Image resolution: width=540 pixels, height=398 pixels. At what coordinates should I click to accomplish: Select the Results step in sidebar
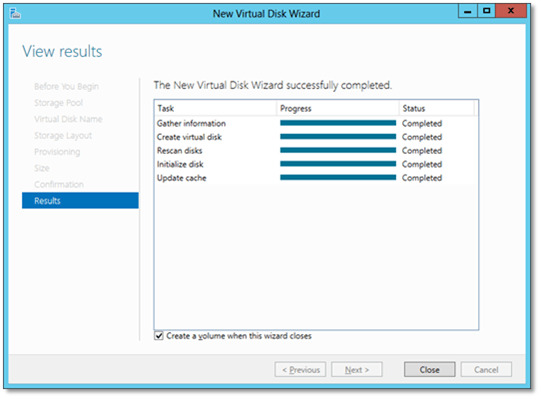(x=80, y=200)
